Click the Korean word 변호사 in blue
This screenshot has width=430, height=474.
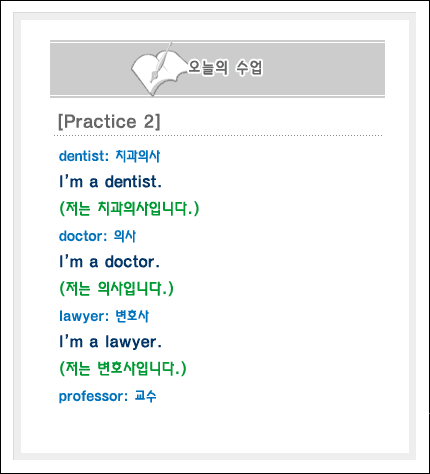(x=132, y=316)
